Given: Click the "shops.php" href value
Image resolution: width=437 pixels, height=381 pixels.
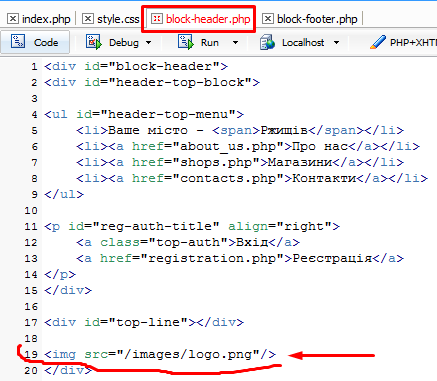Looking at the screenshot, I should (216, 162).
